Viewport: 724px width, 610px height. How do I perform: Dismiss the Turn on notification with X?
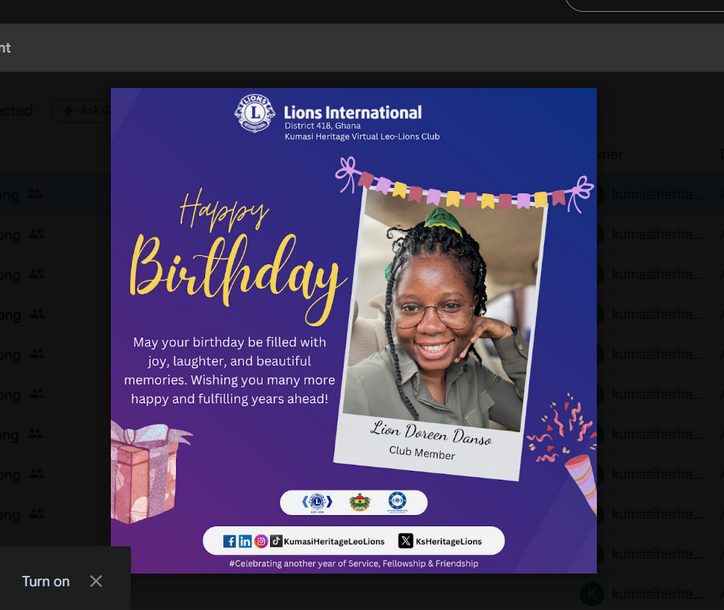tap(96, 581)
